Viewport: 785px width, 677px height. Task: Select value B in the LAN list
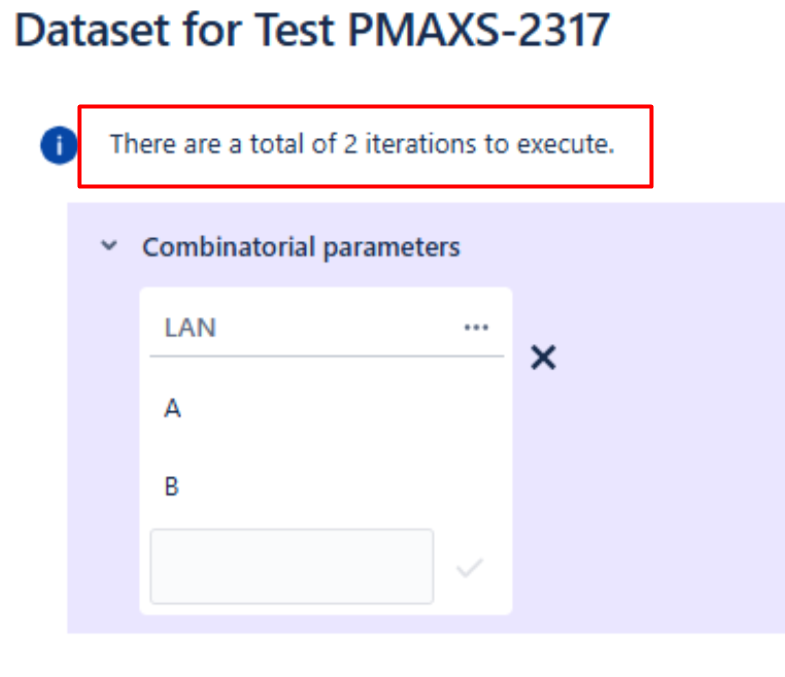point(172,488)
